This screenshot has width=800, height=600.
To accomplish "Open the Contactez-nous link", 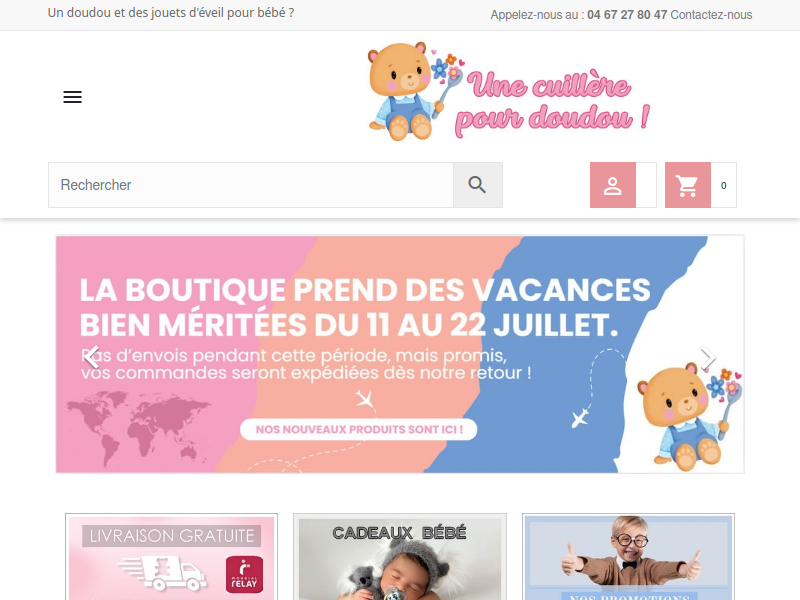I will tap(711, 15).
